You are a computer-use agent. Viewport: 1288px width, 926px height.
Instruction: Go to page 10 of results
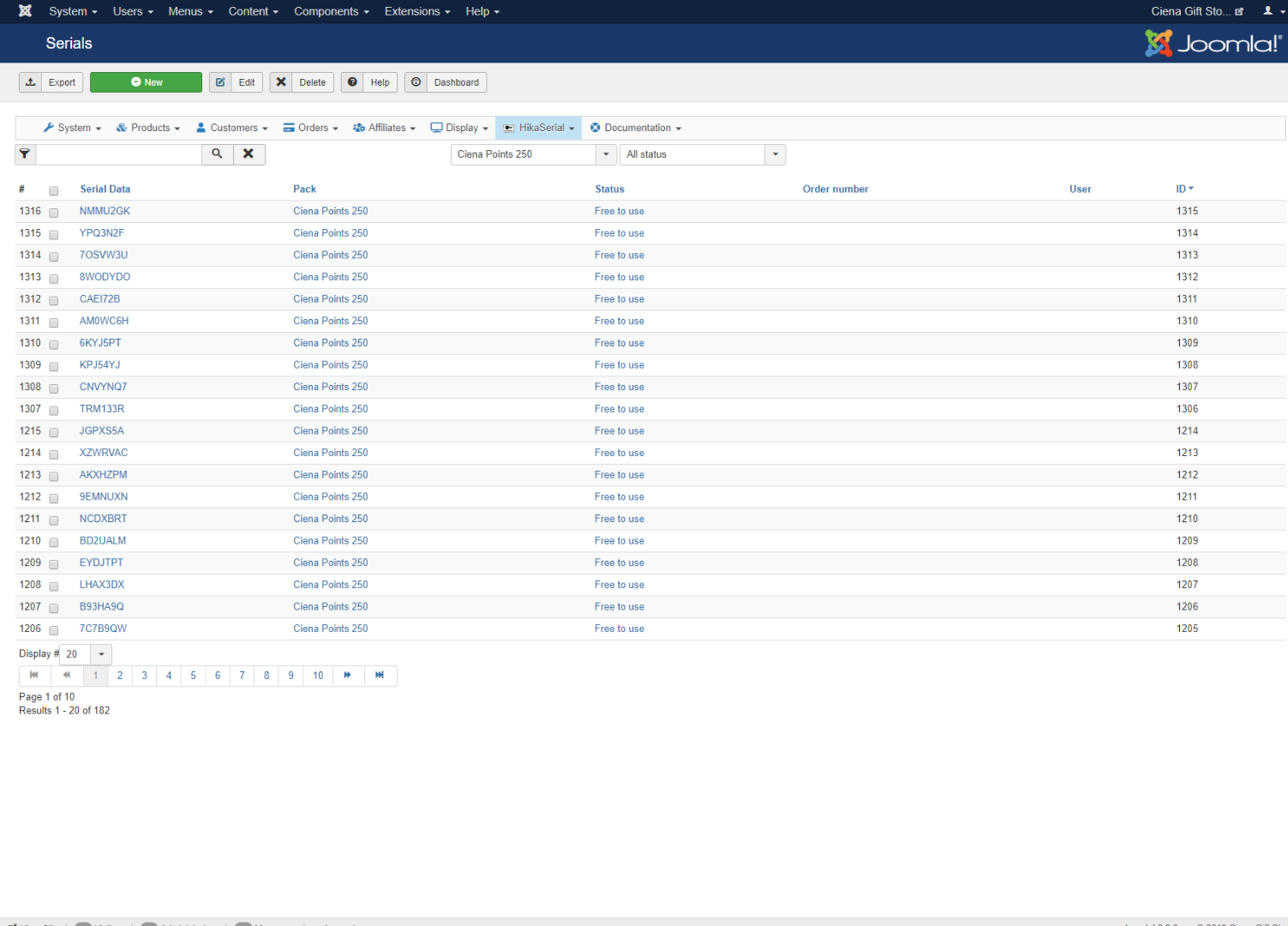coord(318,676)
